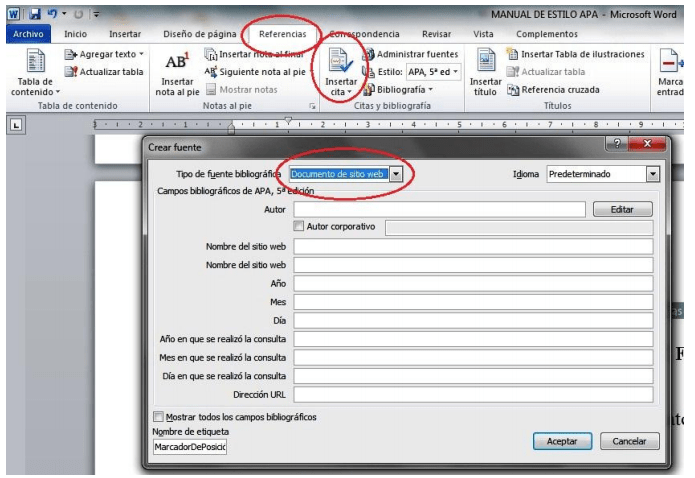This screenshot has width=695, height=478.
Task: Open the Tabla de contenido gallery
Action: 35,72
